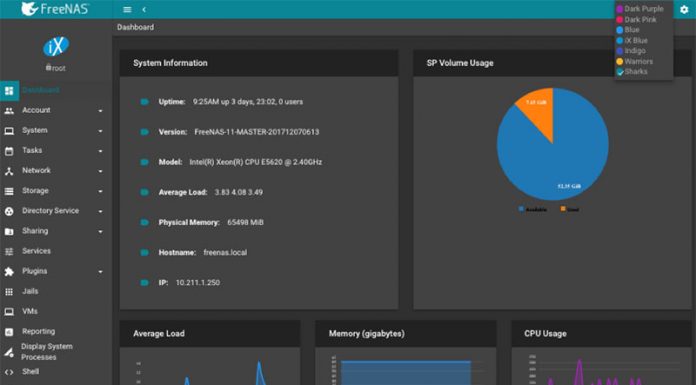
Task: Click the FreeNAS-11-MASTER version text
Action: (x=257, y=132)
